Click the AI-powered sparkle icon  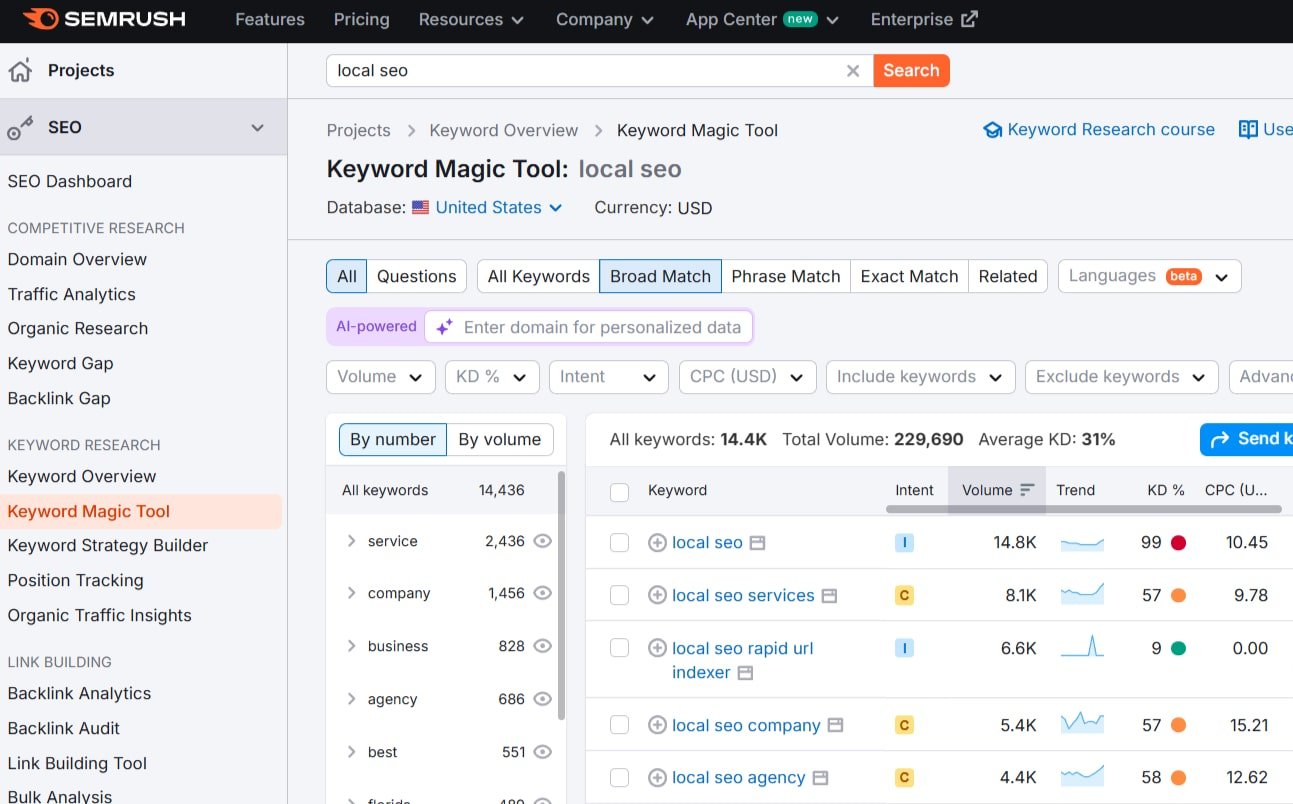(x=444, y=327)
